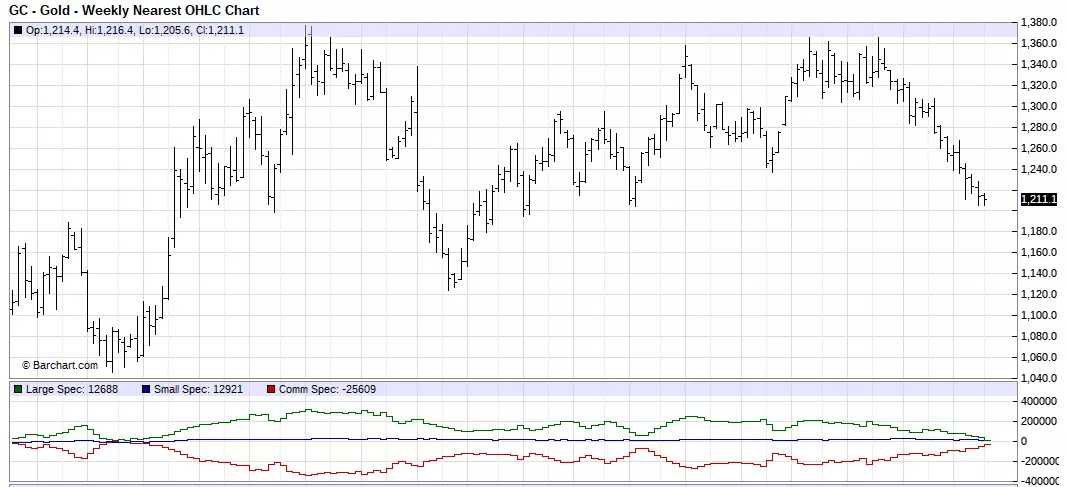The image size is (1068, 487).
Task: Click the 1,300.0 price axis label
Action: (1039, 106)
